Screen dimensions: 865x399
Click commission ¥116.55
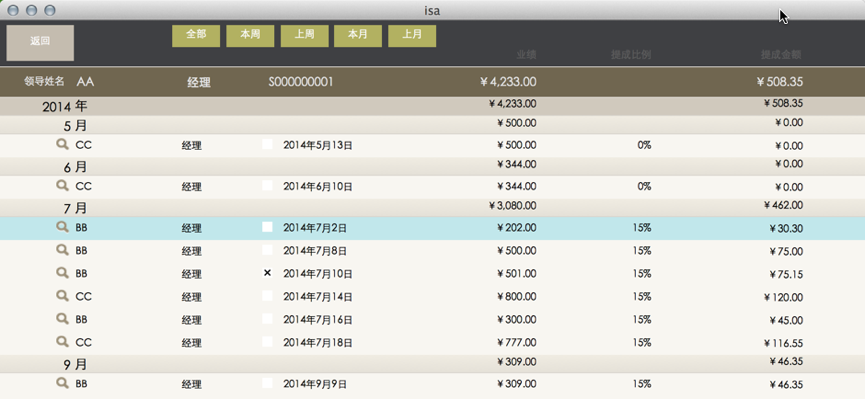click(x=783, y=343)
